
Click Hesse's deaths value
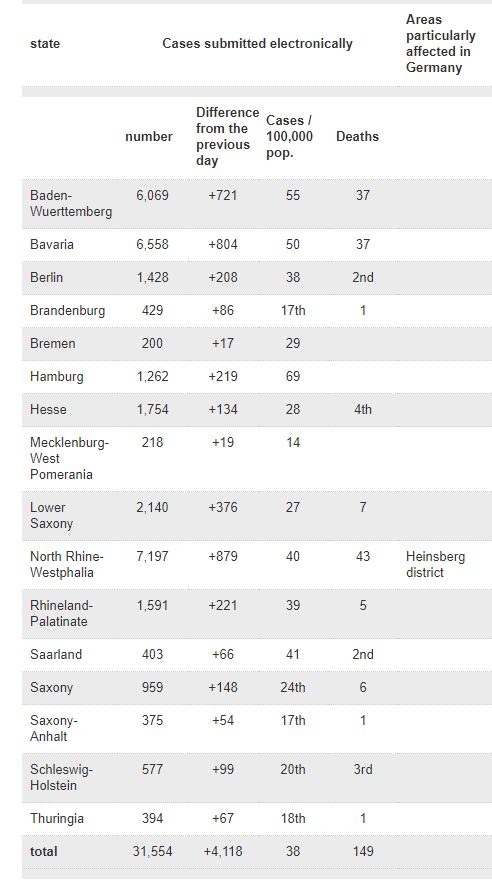pos(363,409)
